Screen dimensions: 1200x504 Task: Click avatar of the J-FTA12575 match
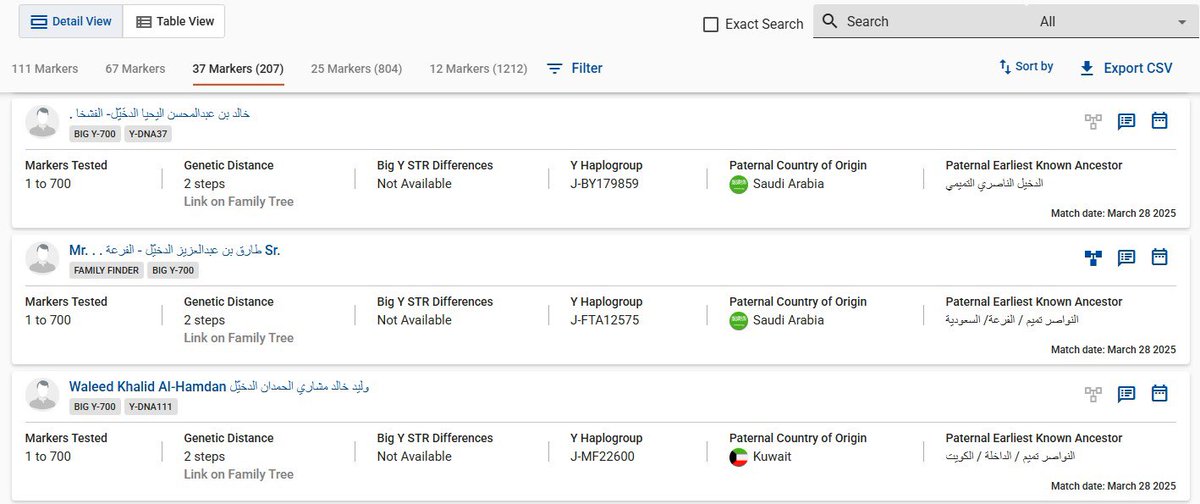(42, 258)
